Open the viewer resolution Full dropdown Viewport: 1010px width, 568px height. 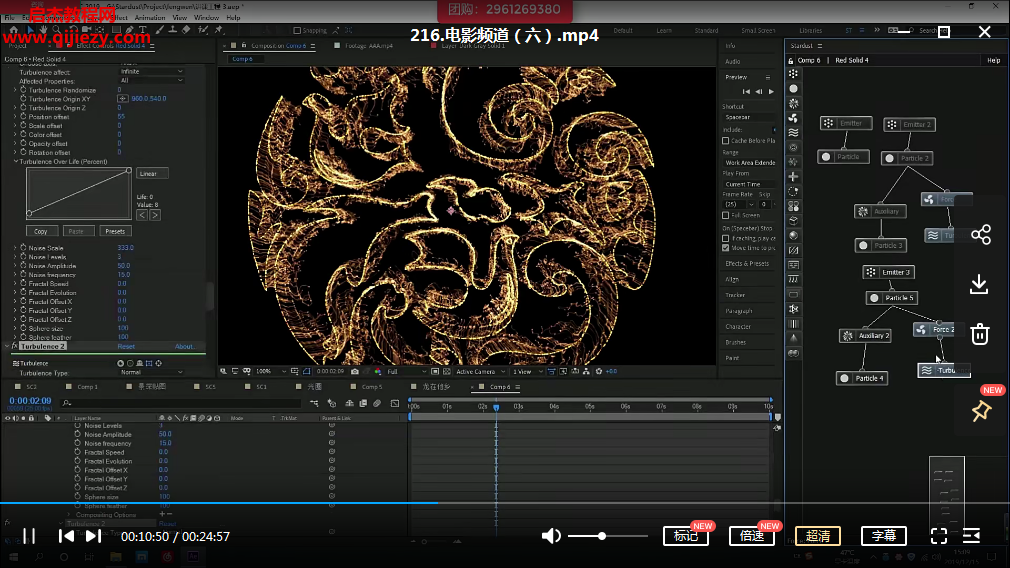(x=407, y=372)
